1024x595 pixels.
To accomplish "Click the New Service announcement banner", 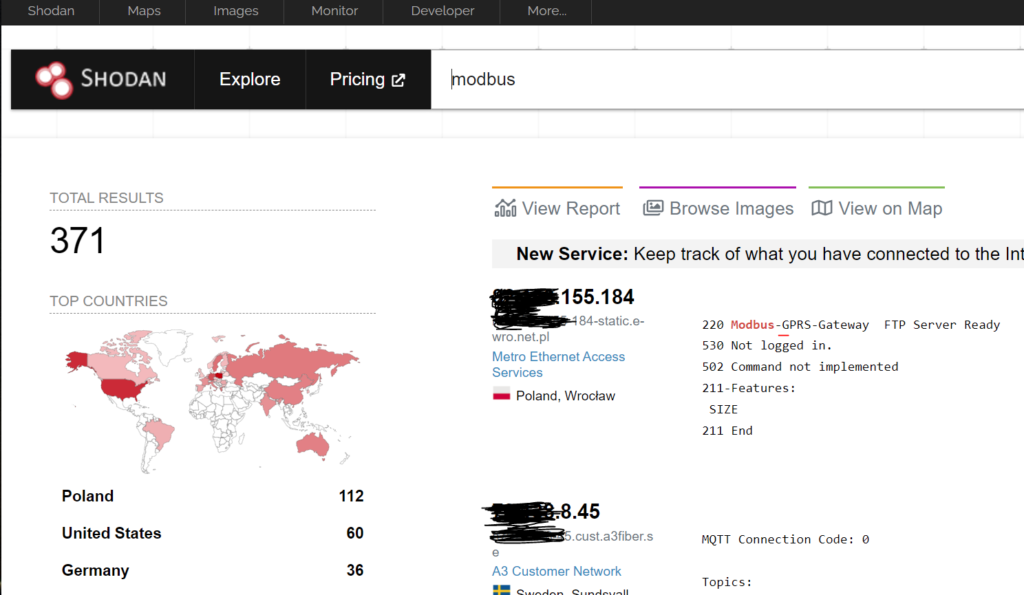I will click(758, 253).
